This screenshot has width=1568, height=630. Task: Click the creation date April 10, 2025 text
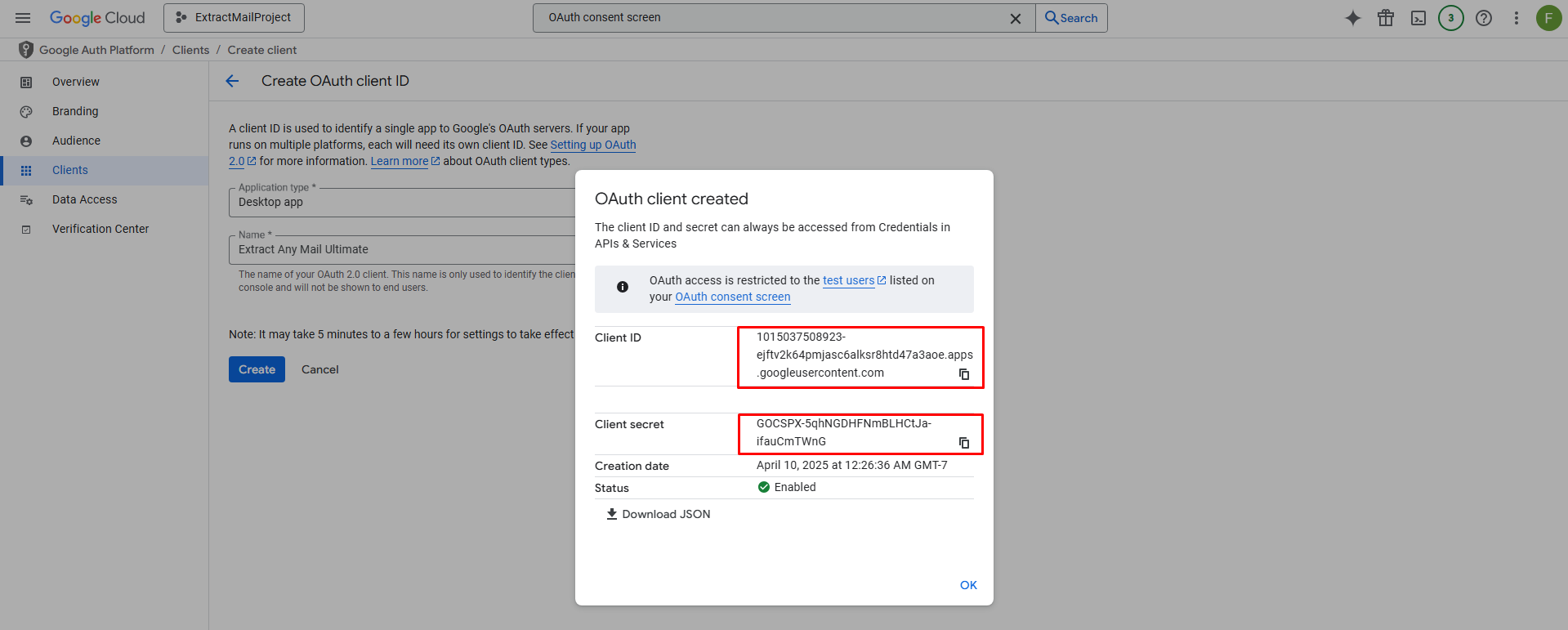tap(851, 465)
